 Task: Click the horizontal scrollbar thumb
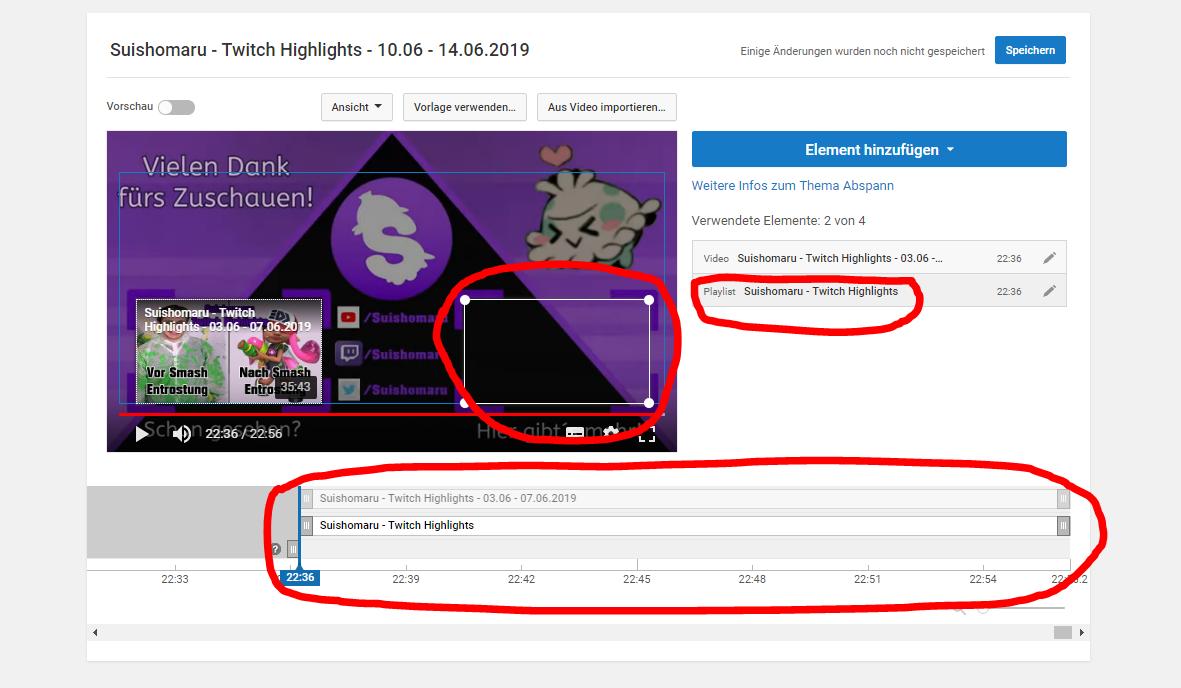[1062, 632]
